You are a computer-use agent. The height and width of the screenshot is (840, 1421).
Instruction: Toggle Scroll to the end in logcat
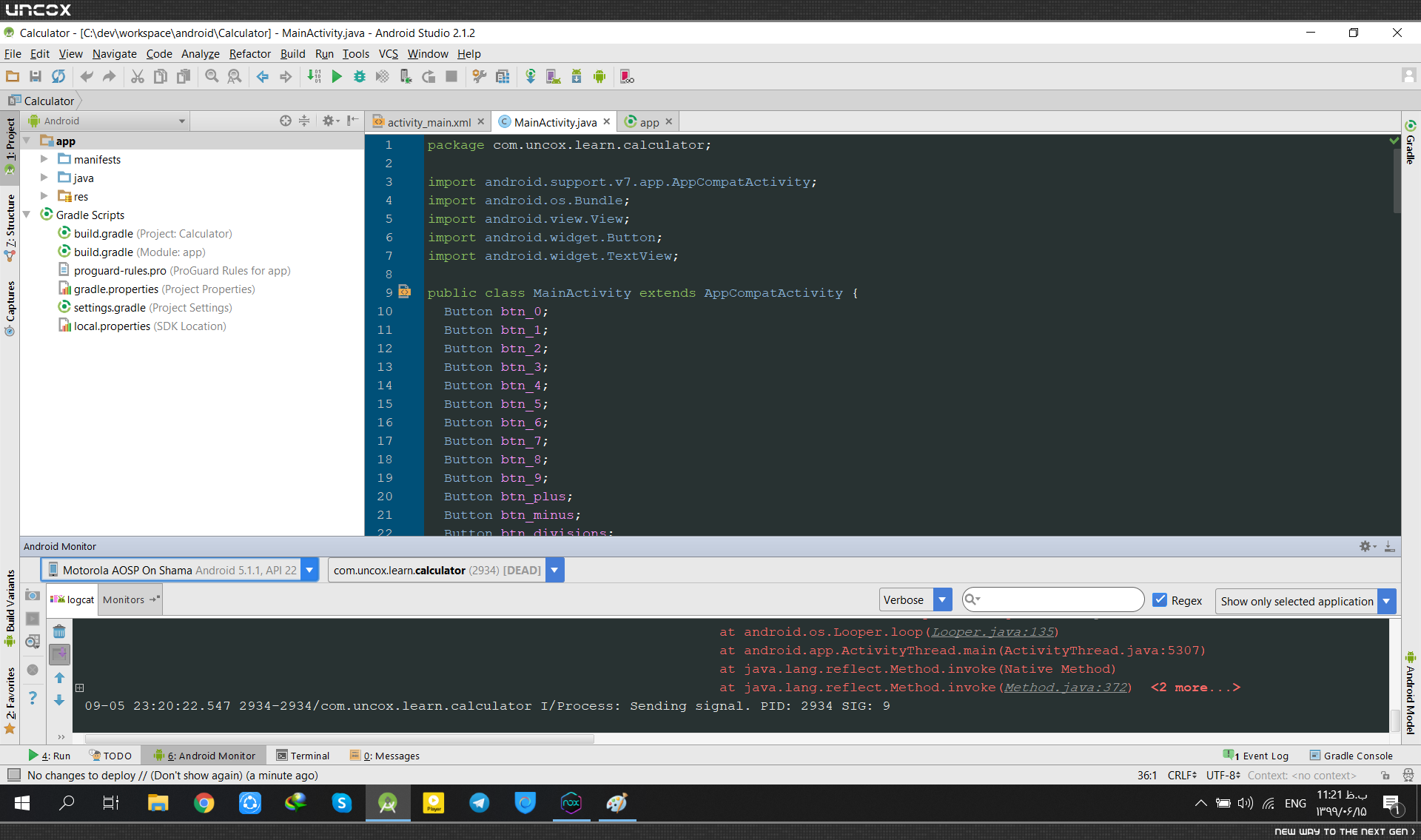click(59, 654)
